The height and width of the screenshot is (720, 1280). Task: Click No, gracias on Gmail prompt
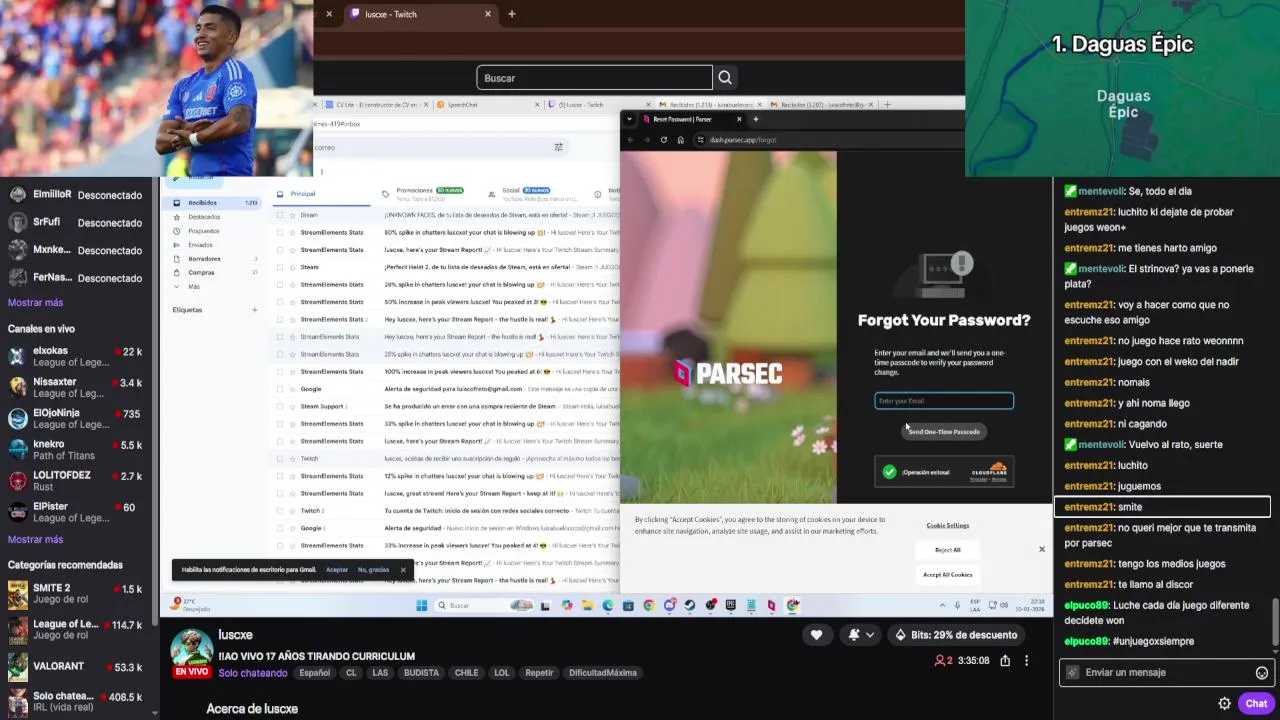pyautogui.click(x=373, y=570)
